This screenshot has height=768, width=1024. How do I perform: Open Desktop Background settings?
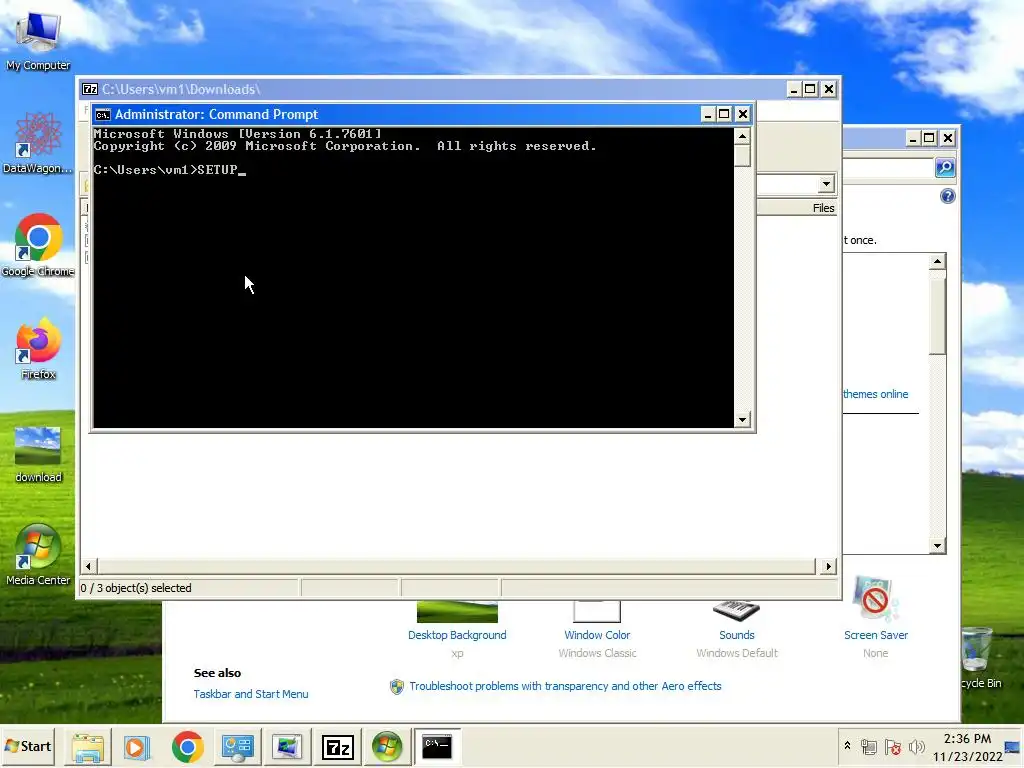[457, 635]
